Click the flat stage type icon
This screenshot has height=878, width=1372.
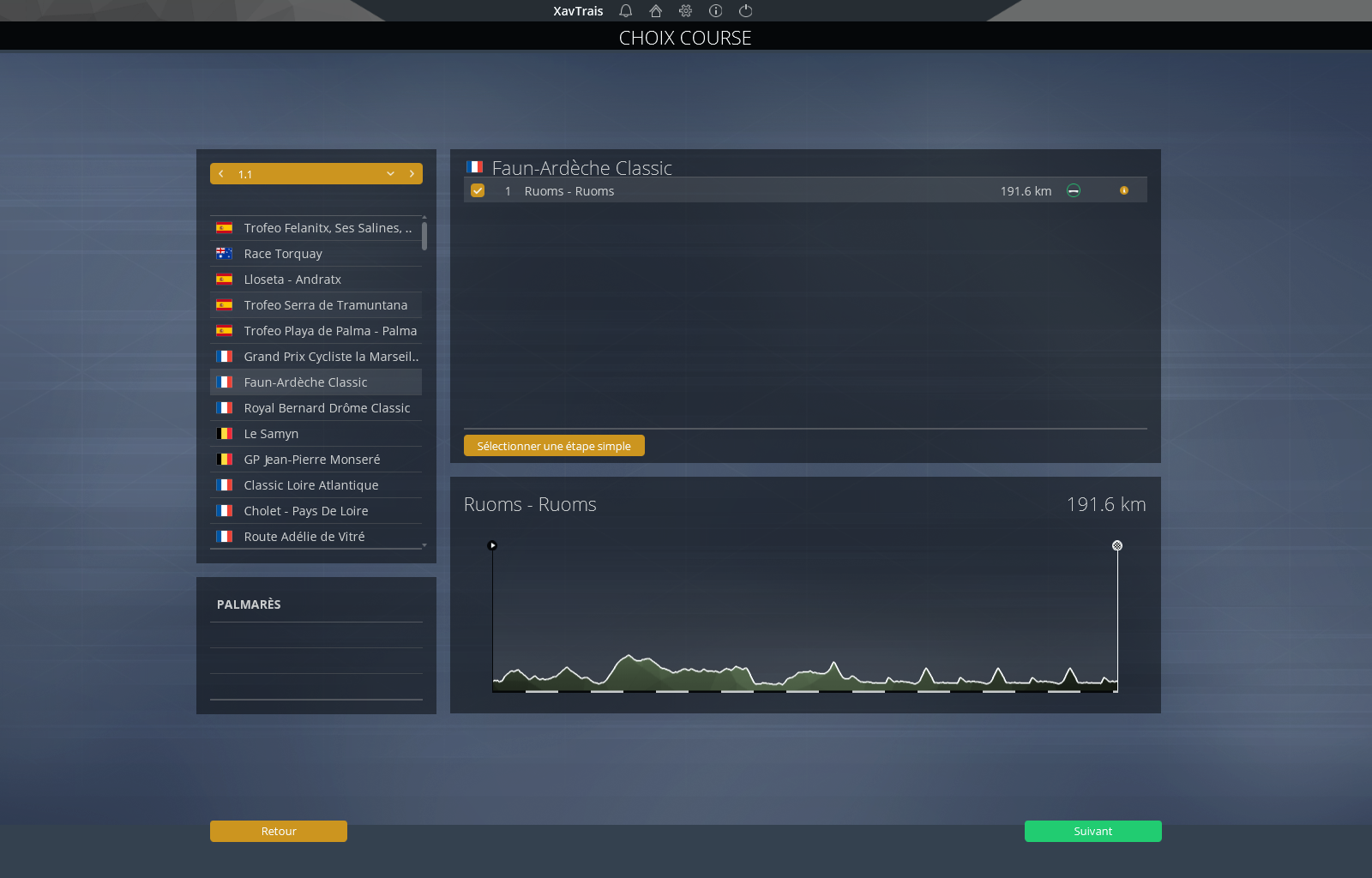tap(1074, 190)
